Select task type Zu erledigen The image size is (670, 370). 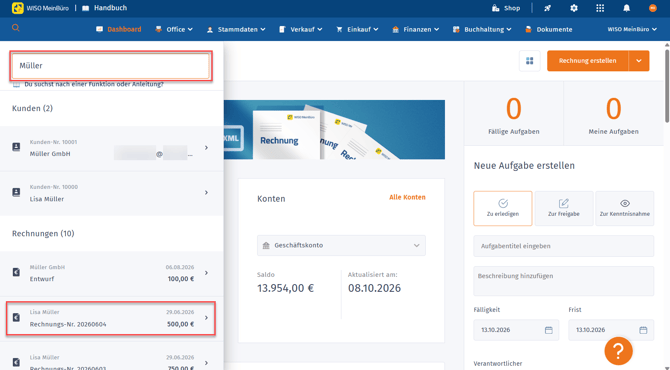503,208
